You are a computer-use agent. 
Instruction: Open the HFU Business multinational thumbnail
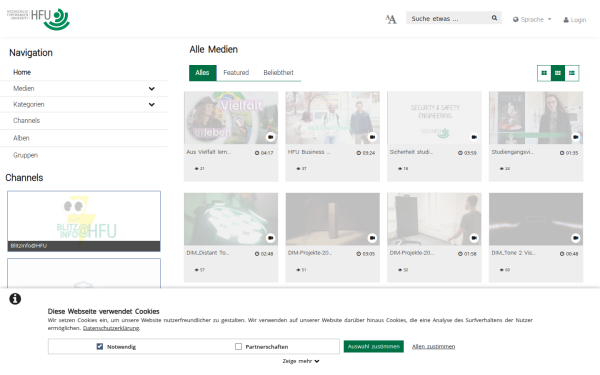pyautogui.click(x=333, y=117)
